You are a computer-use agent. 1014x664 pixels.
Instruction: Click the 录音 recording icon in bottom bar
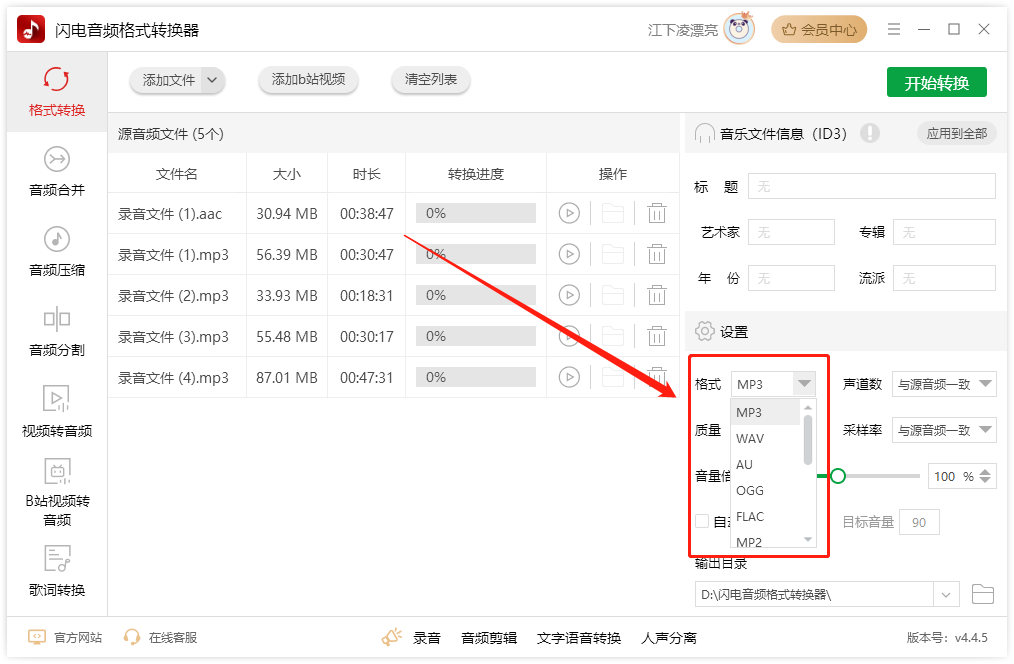pos(392,636)
